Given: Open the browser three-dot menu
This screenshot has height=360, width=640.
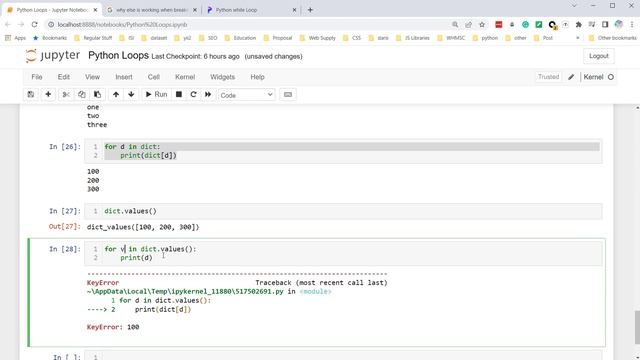Looking at the screenshot, I should click(x=632, y=25).
